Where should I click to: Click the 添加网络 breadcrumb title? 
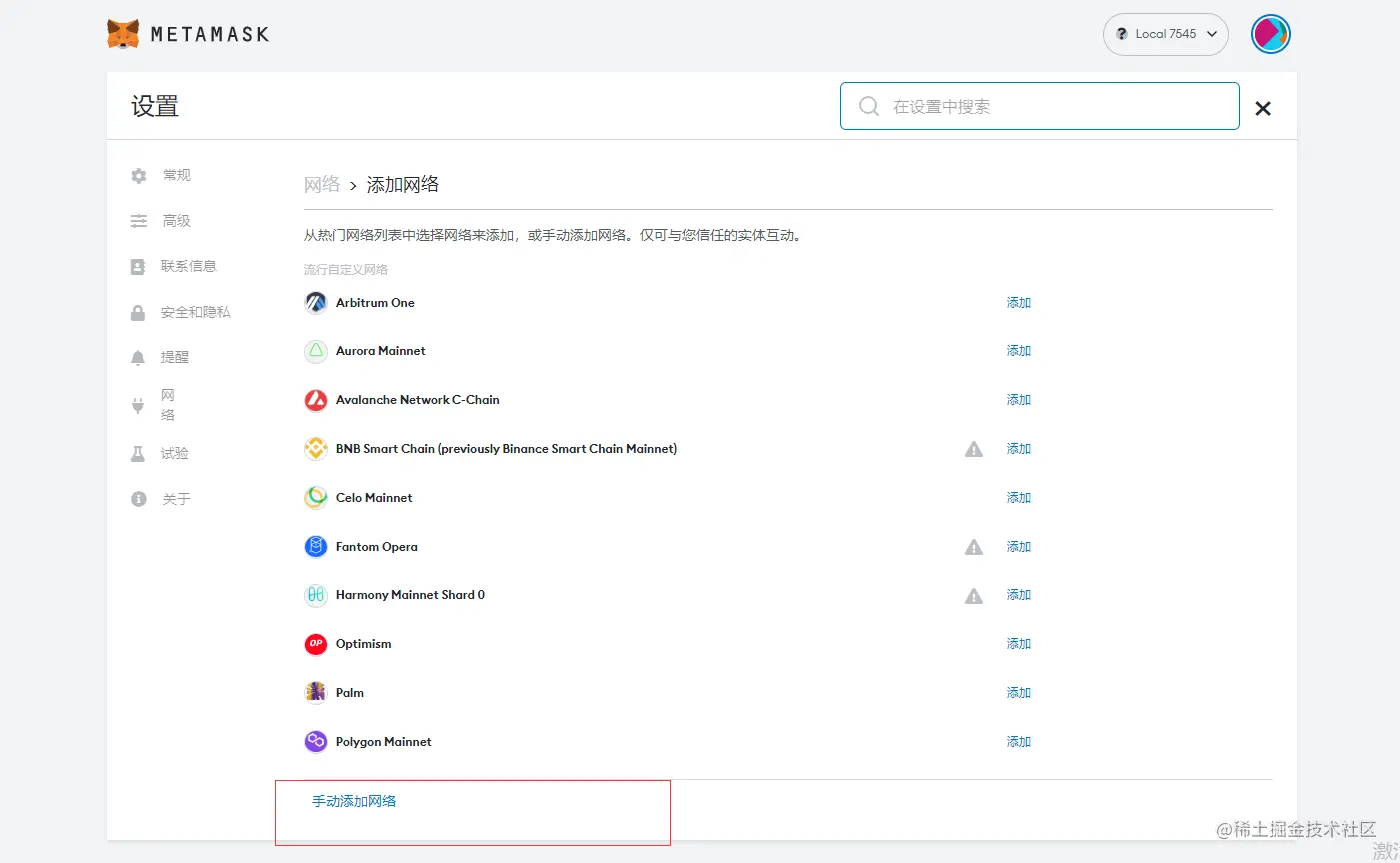[x=403, y=184]
